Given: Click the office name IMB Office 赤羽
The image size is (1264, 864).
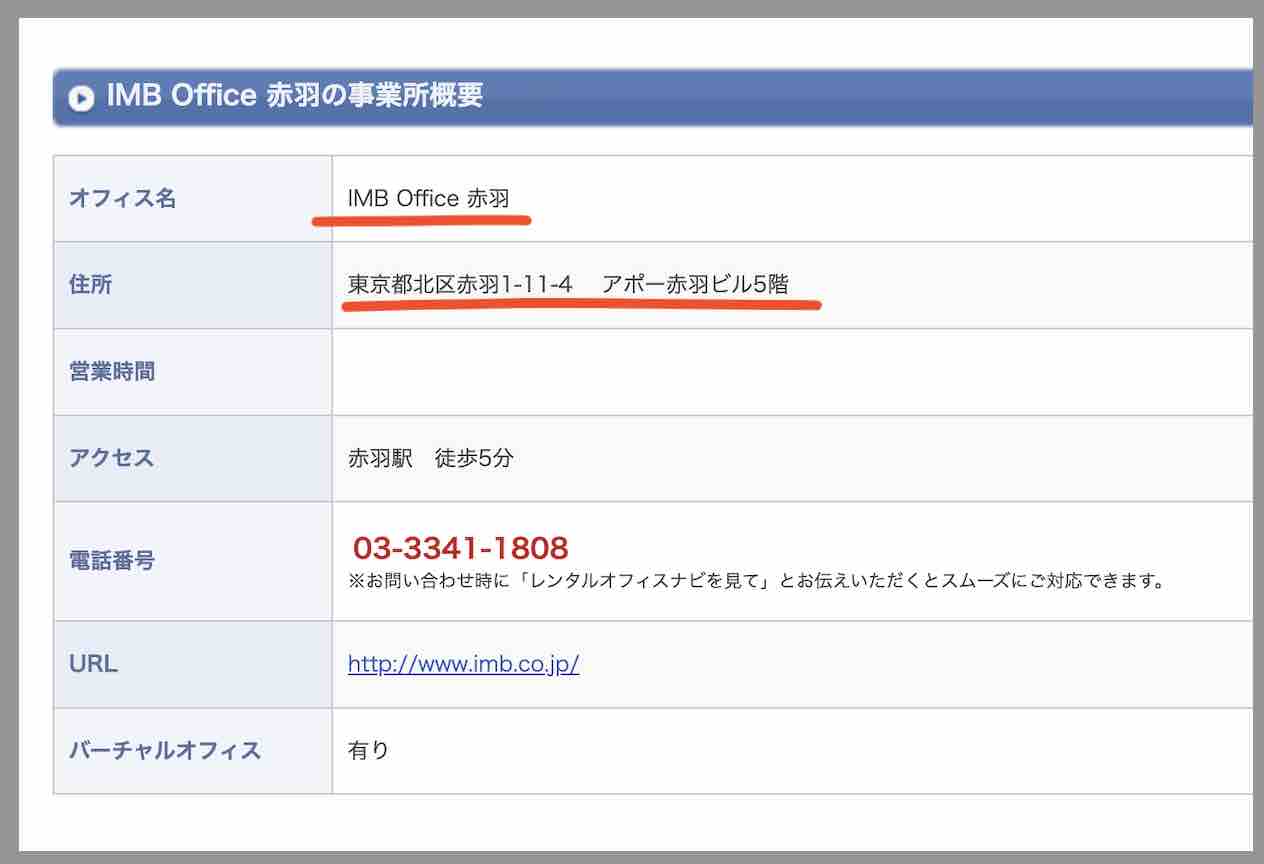Looking at the screenshot, I should coord(430,197).
